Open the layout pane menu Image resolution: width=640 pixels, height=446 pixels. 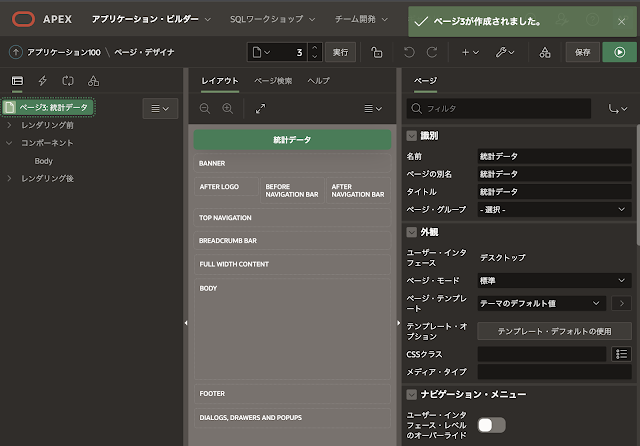tap(373, 109)
